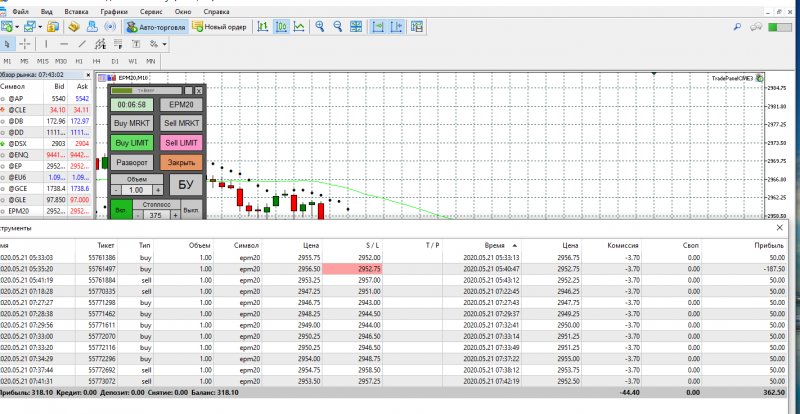Click the Разворот button
Screen dimensions: 800x414
[132, 163]
